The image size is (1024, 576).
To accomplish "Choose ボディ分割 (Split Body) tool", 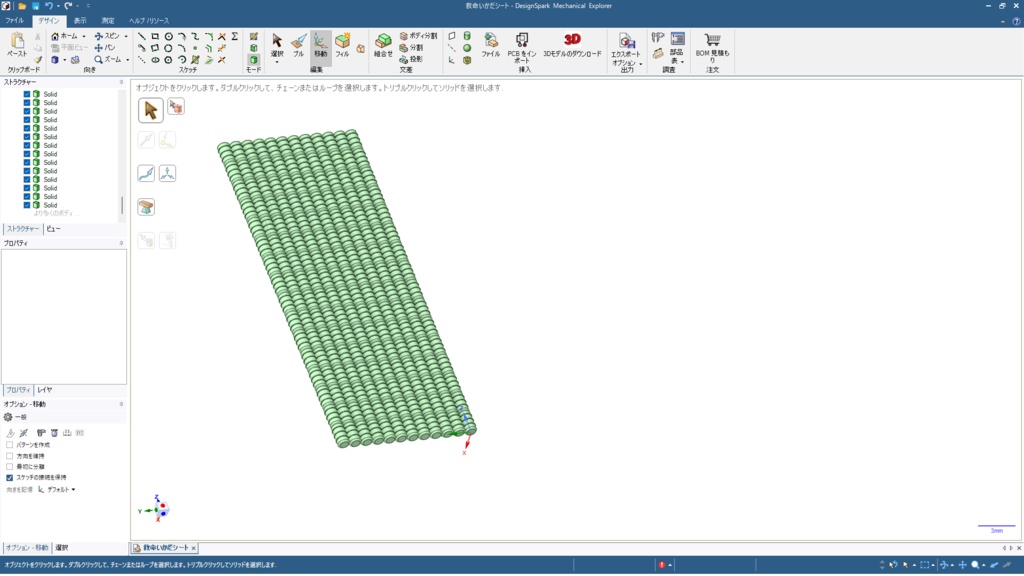I will [x=418, y=36].
